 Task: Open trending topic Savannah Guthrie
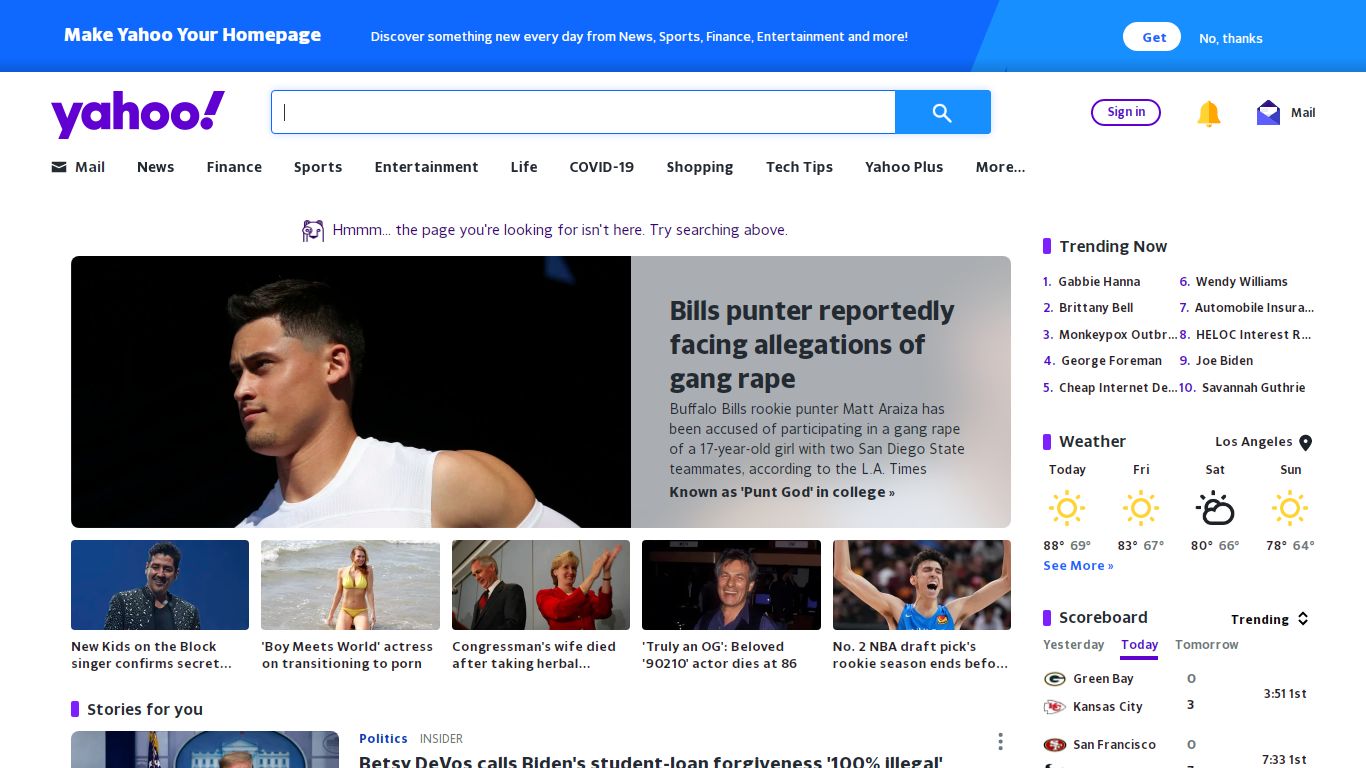1253,388
